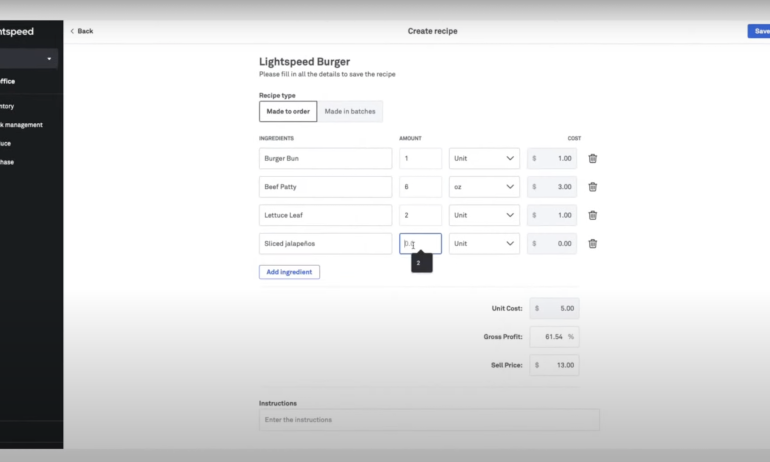Viewport: 770px width, 462px height.
Task: Expand the Beef Patty oz unit dropdown
Action: coord(484,187)
